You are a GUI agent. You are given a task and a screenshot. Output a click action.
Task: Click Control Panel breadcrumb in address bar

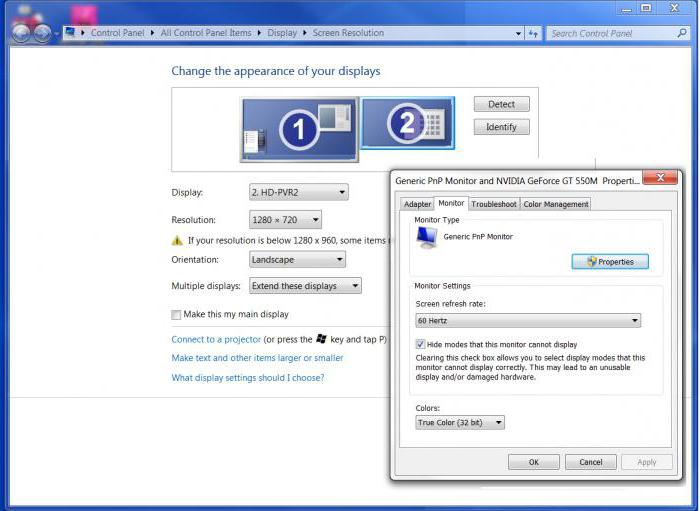117,33
